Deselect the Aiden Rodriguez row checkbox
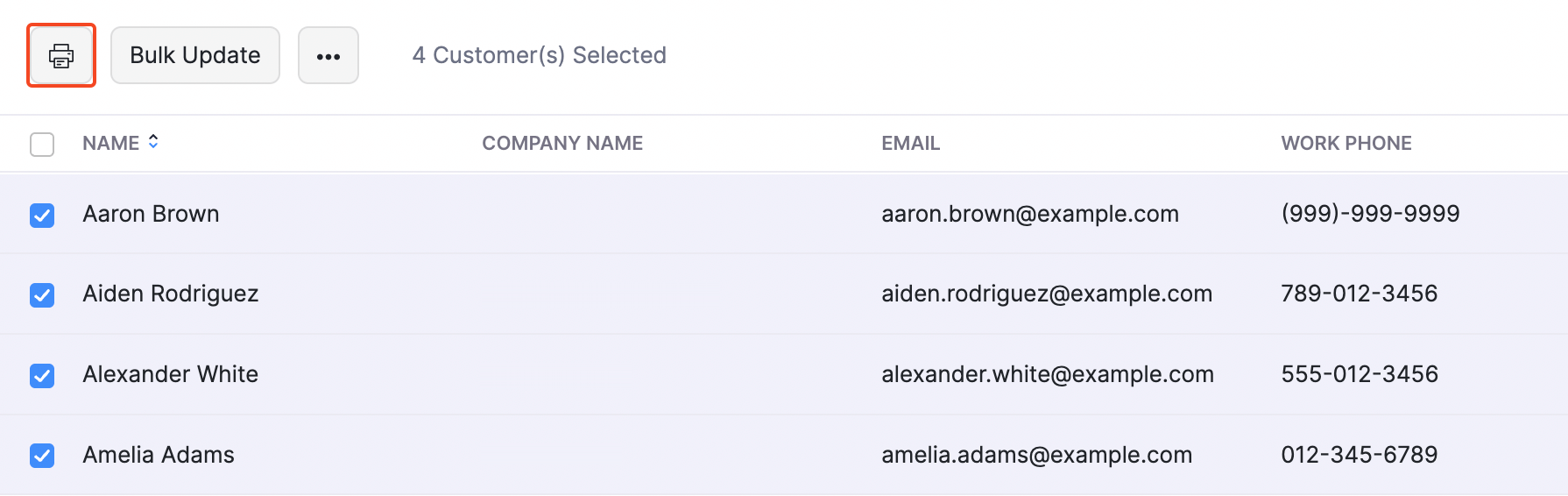This screenshot has width=1568, height=496. pos(42,295)
